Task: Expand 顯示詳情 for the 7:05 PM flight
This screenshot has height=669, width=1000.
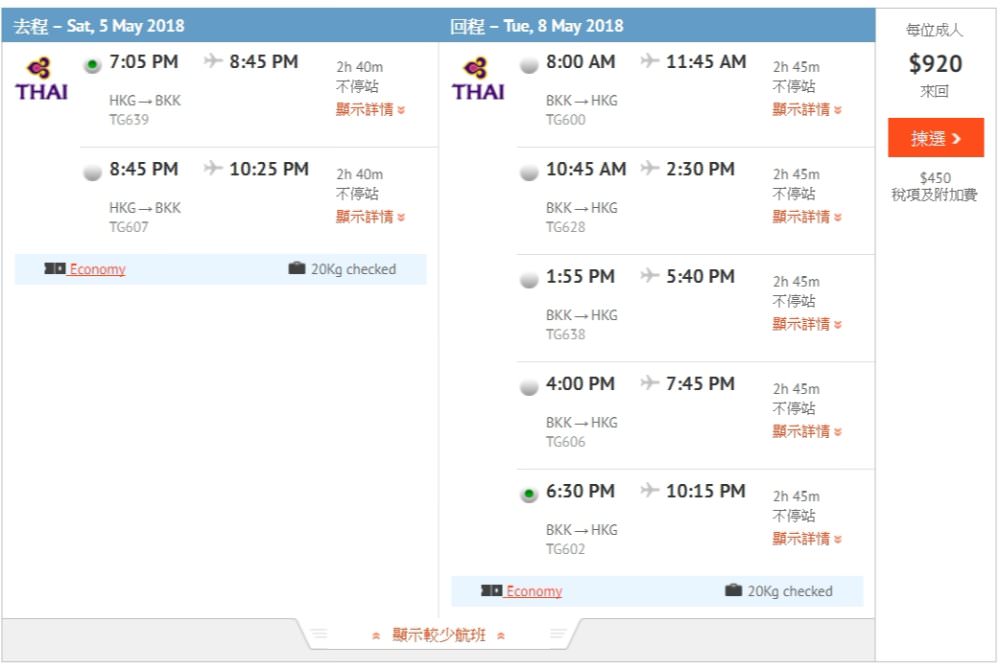Action: pyautogui.click(x=371, y=109)
